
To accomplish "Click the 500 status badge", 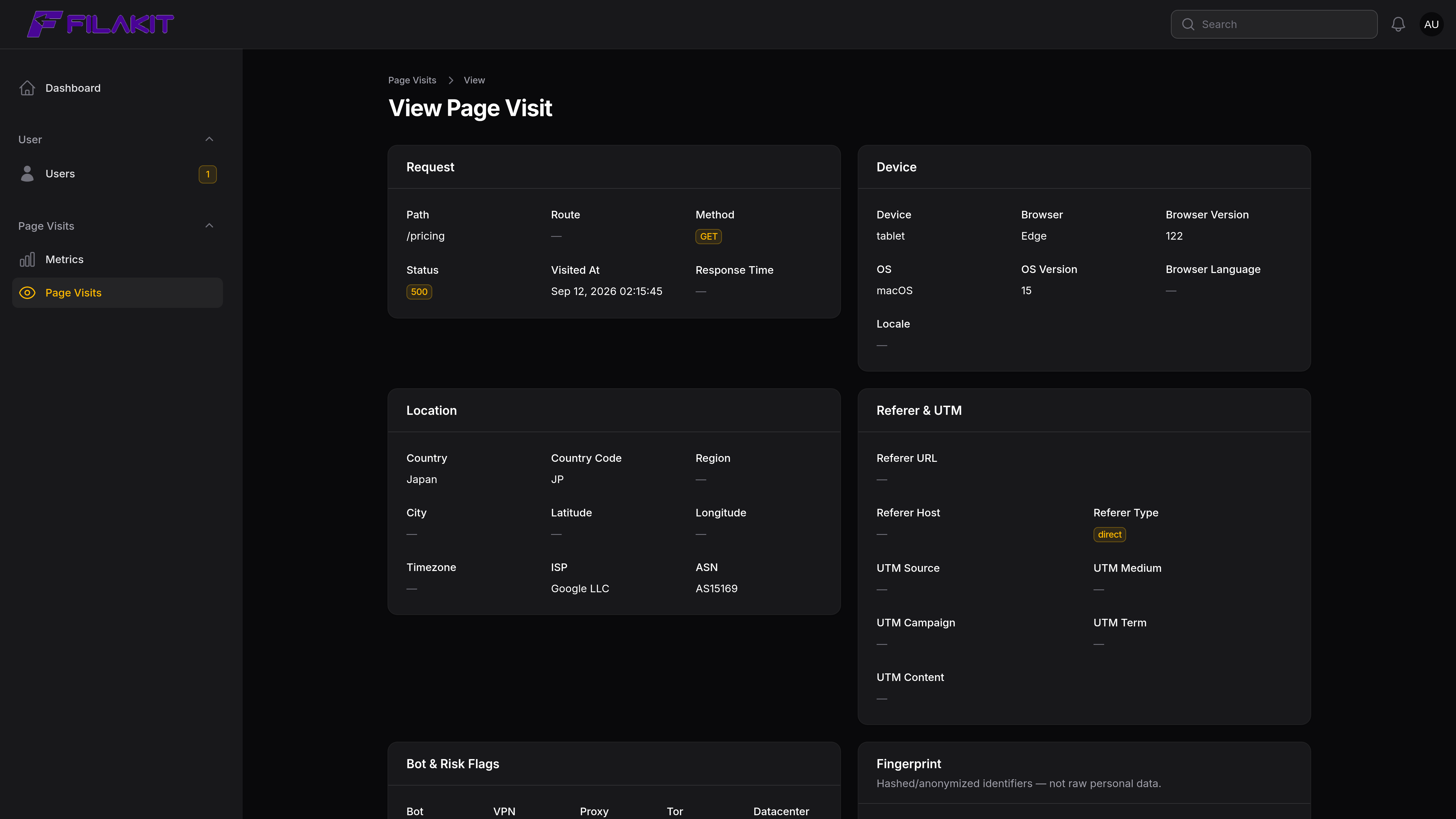I will coord(419,292).
